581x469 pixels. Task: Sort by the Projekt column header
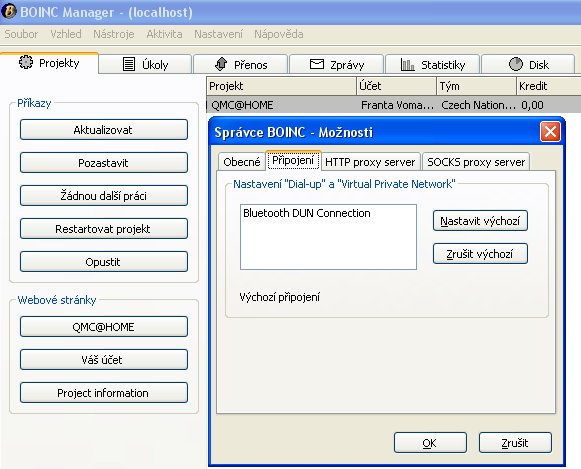[281, 86]
